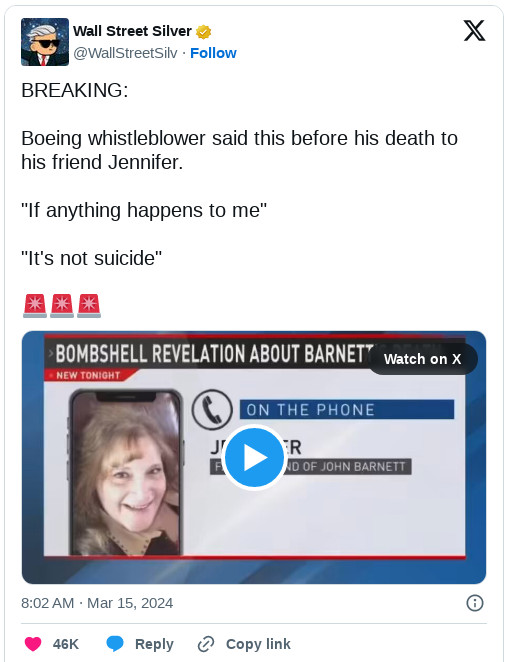Open the X logo in the corner

point(475,31)
